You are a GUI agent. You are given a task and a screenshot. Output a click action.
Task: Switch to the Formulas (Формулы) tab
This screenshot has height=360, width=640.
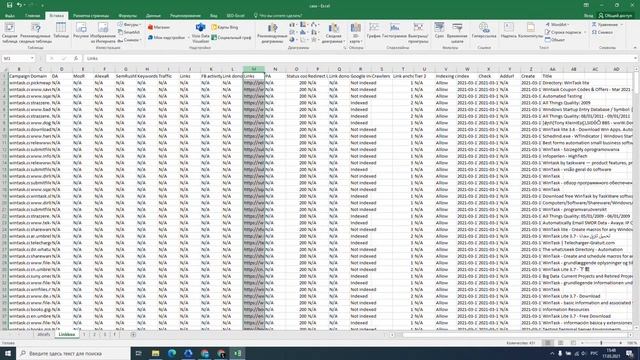click(128, 16)
